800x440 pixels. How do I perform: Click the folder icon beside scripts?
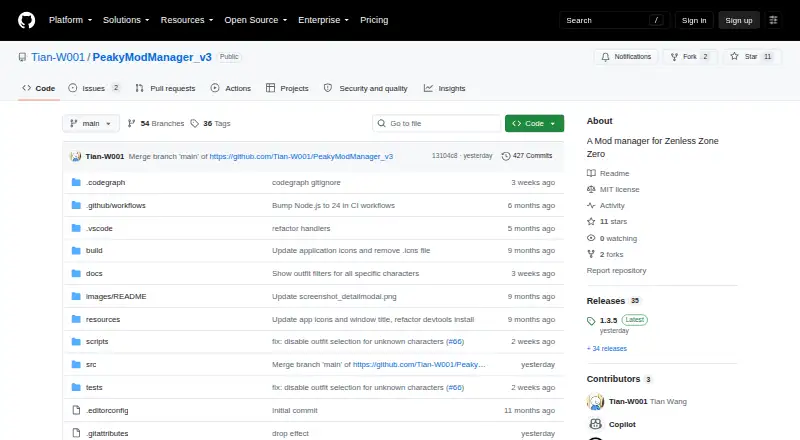(76, 341)
